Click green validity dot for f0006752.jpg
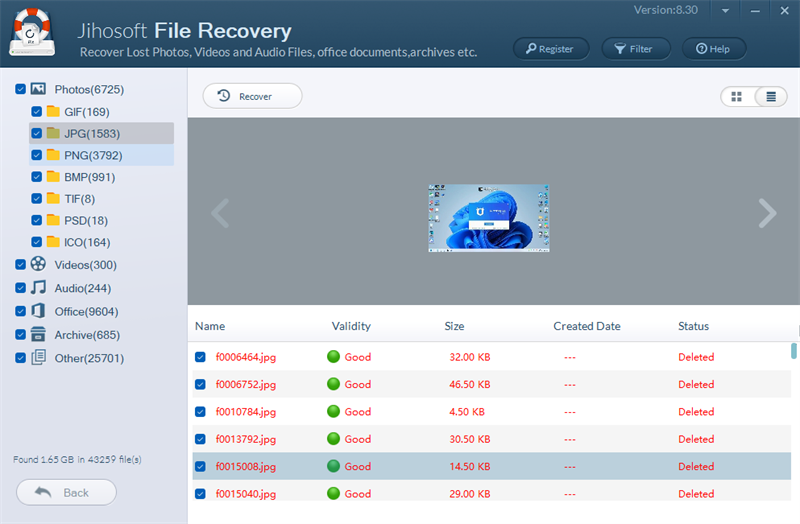 coord(333,384)
